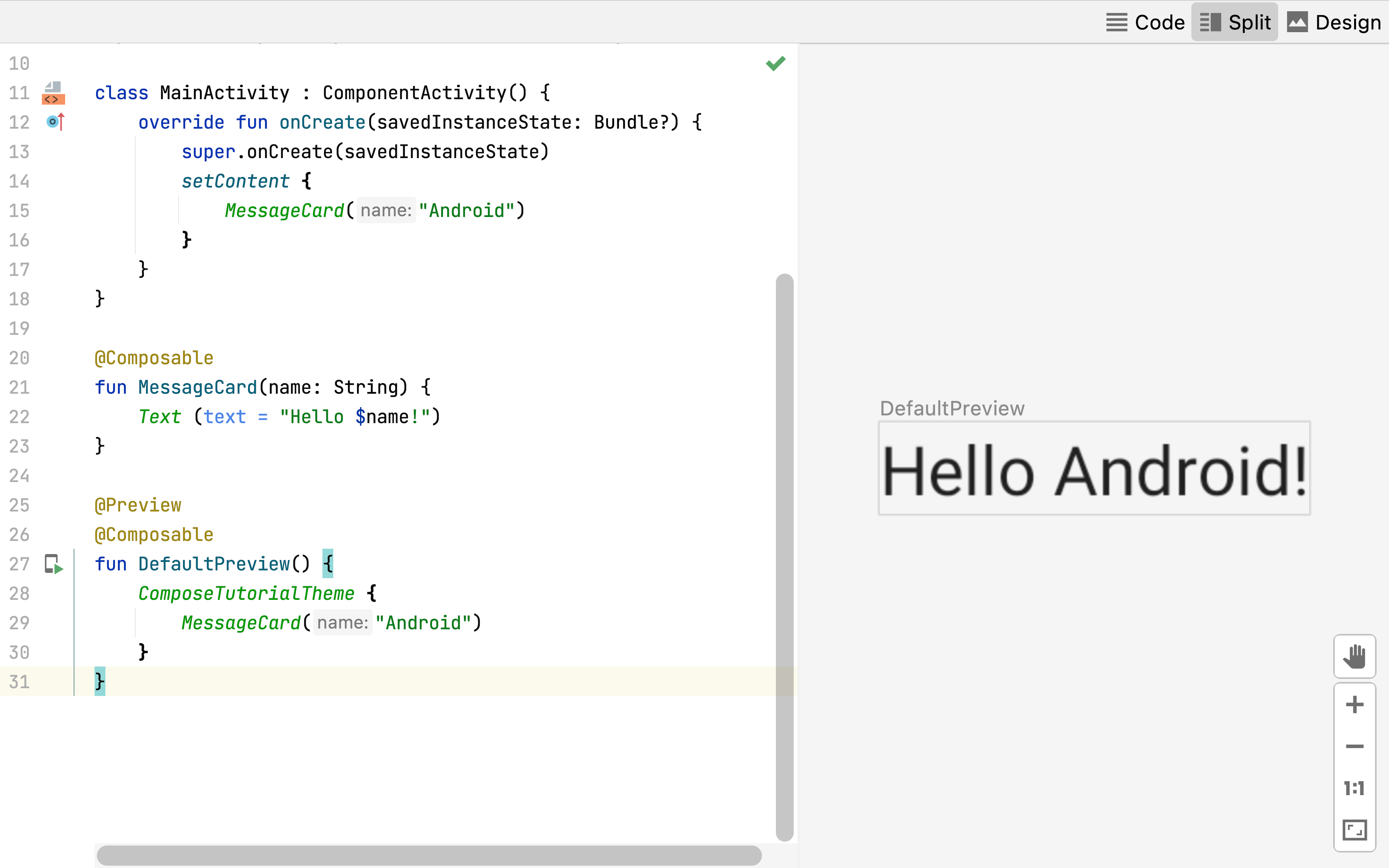Reset preview zoom to 1:1
The width and height of the screenshot is (1389, 868).
[1355, 788]
